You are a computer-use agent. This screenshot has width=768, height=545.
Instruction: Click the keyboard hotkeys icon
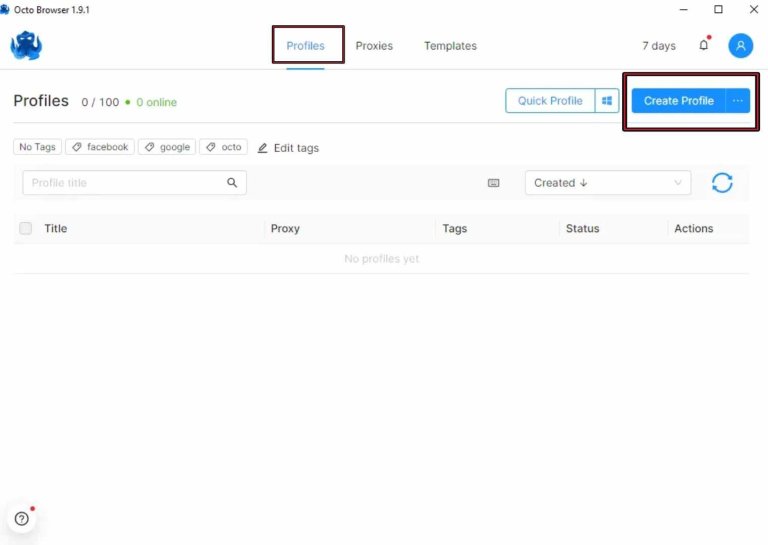tap(494, 183)
